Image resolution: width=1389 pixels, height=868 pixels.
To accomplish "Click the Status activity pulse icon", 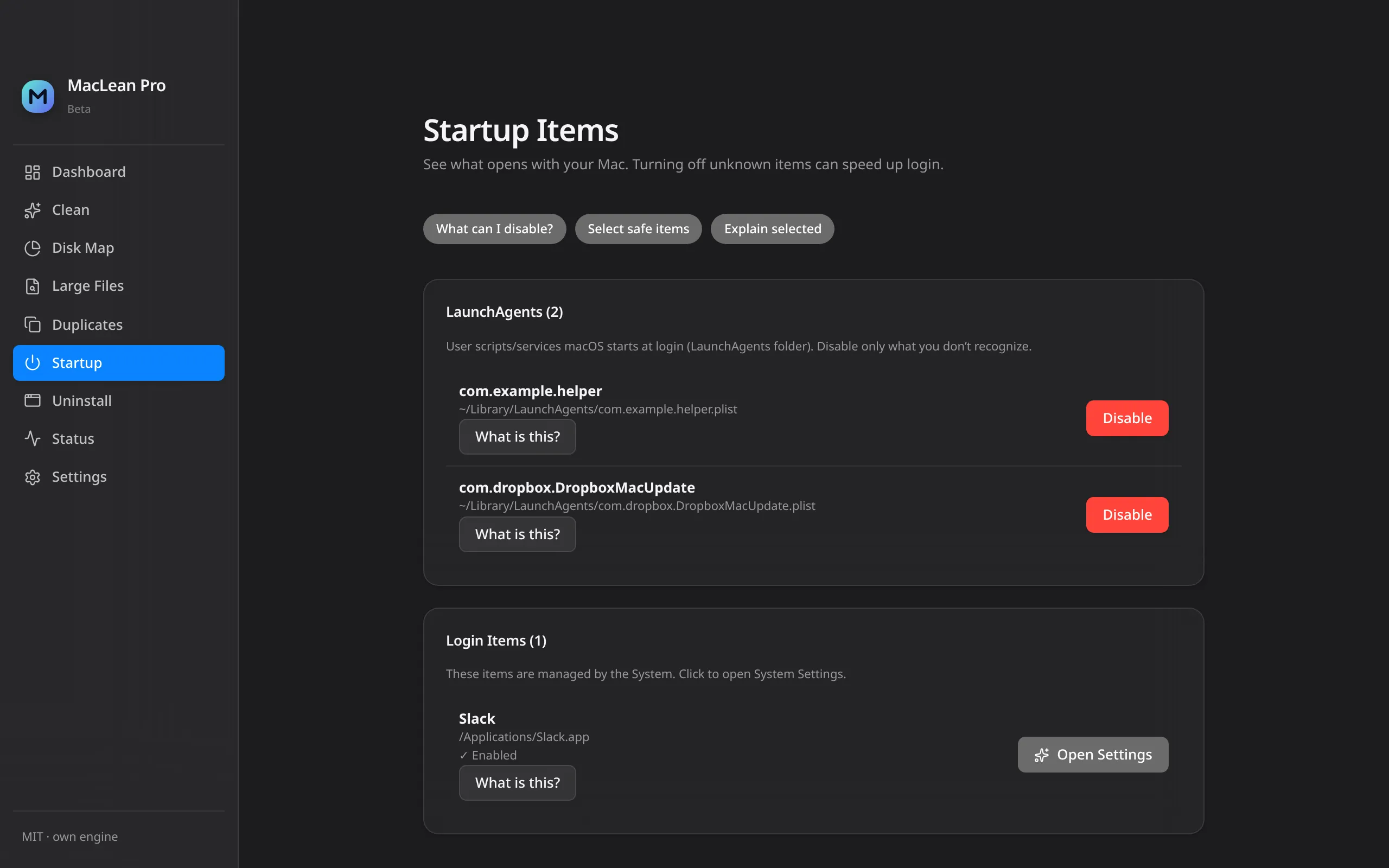I will pos(33,438).
